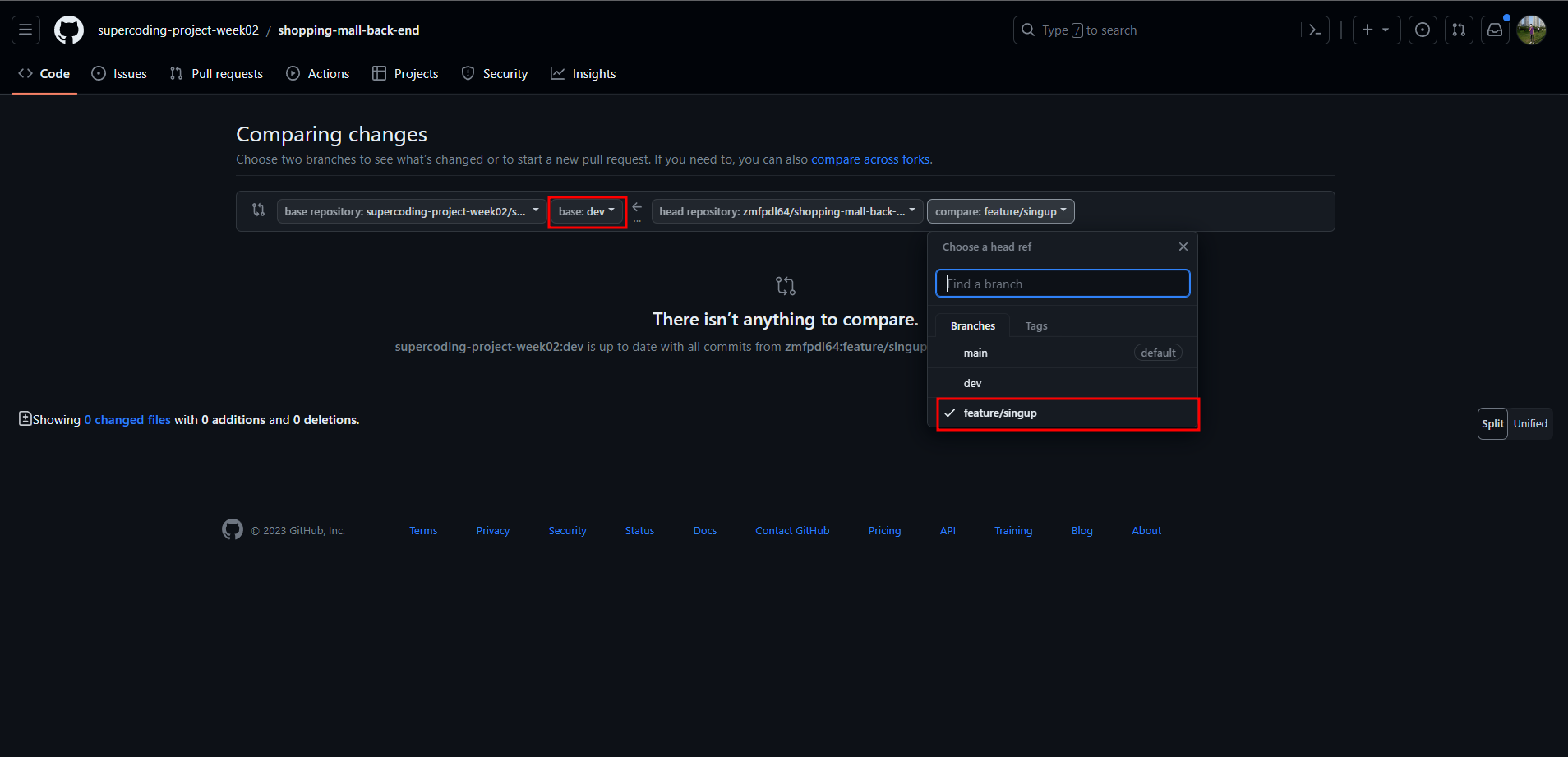The height and width of the screenshot is (757, 1568).
Task: Select the Branches tab in popup
Action: [973, 326]
